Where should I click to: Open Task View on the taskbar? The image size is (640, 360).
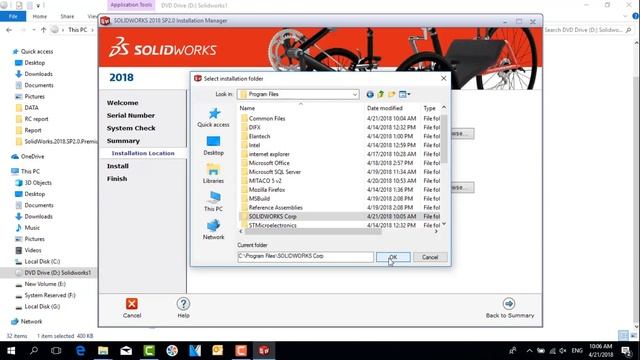[x=56, y=351]
